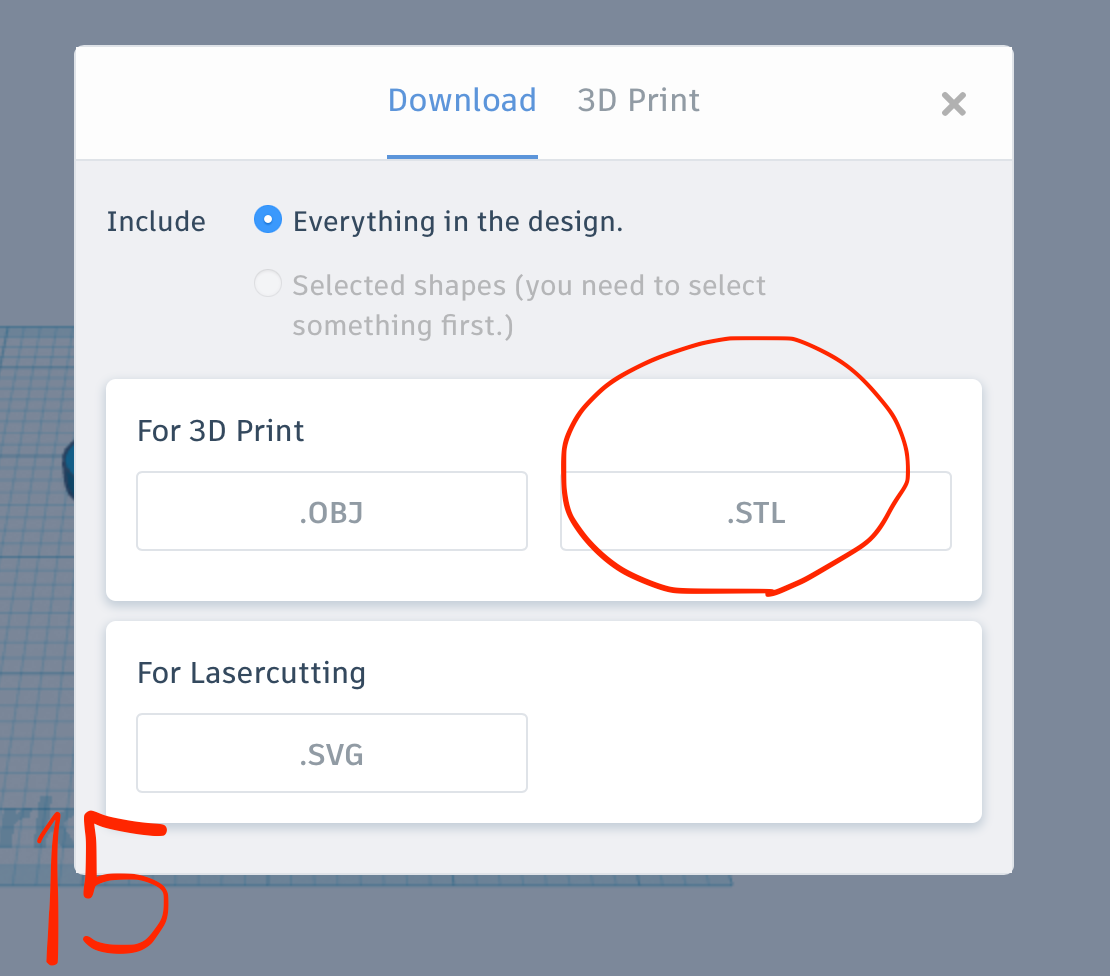Click the empty dialog header left of Download
Screen dimensions: 1110x976
[230, 103]
